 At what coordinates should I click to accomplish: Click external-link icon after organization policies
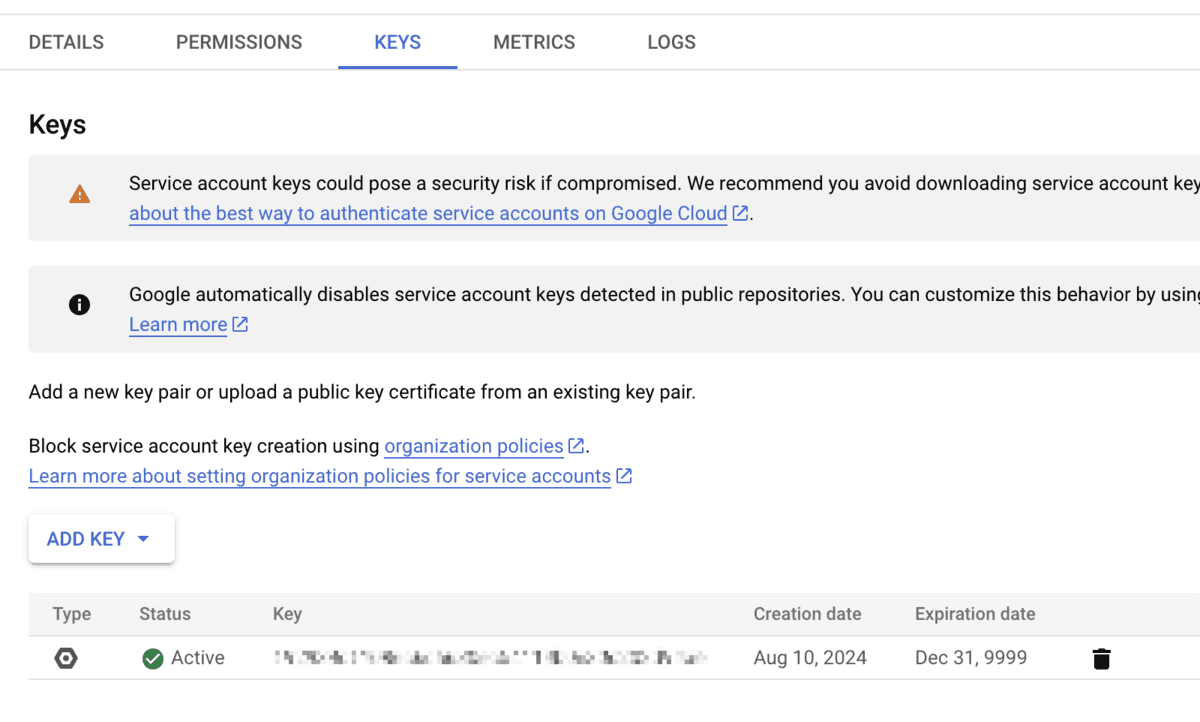coord(576,446)
